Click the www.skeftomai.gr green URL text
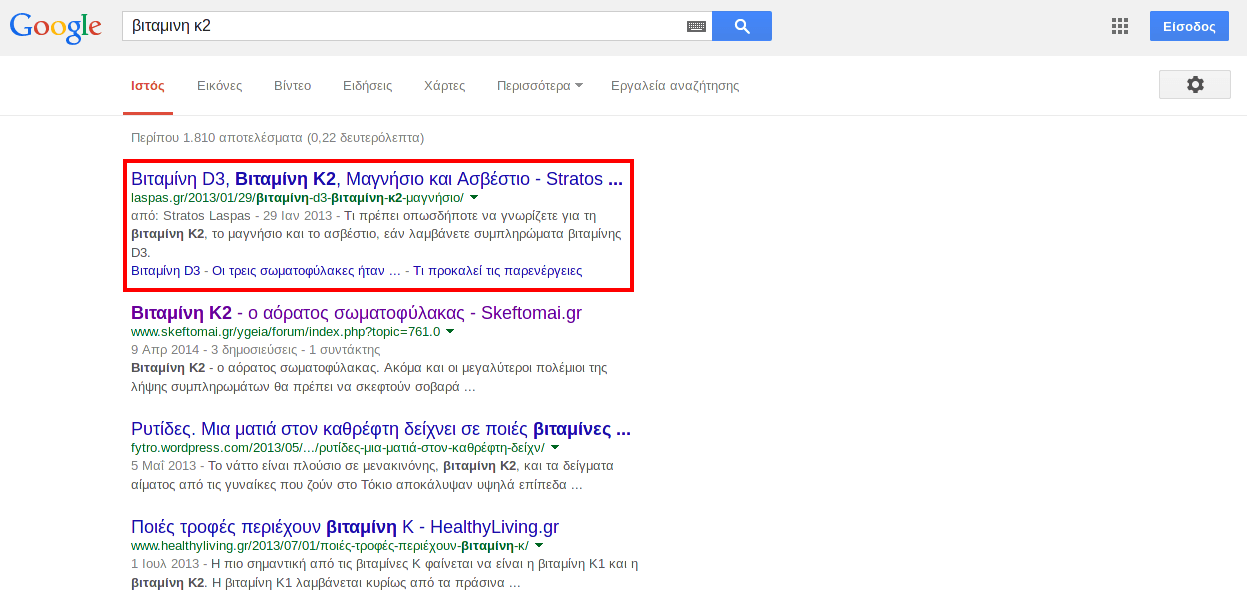This screenshot has height=605, width=1247. click(285, 332)
